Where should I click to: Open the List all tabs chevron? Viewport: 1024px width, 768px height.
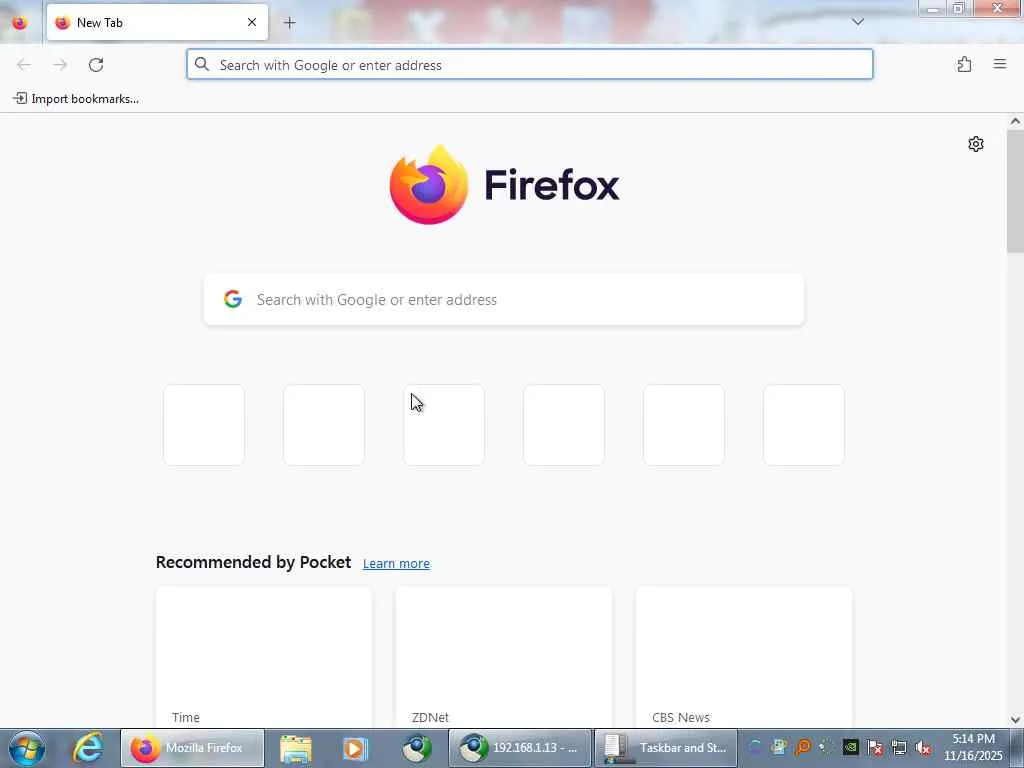coord(858,22)
